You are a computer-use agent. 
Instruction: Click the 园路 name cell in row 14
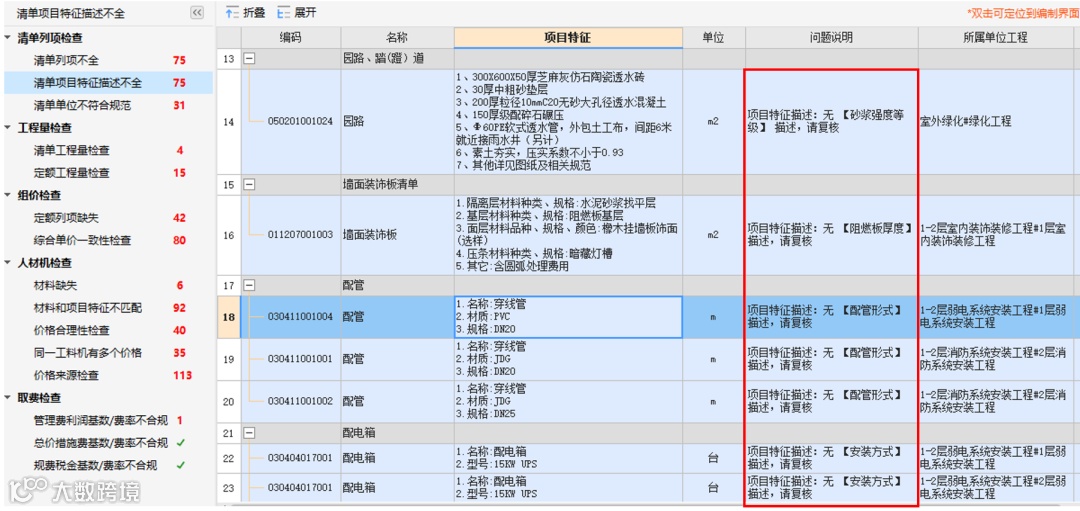397,121
